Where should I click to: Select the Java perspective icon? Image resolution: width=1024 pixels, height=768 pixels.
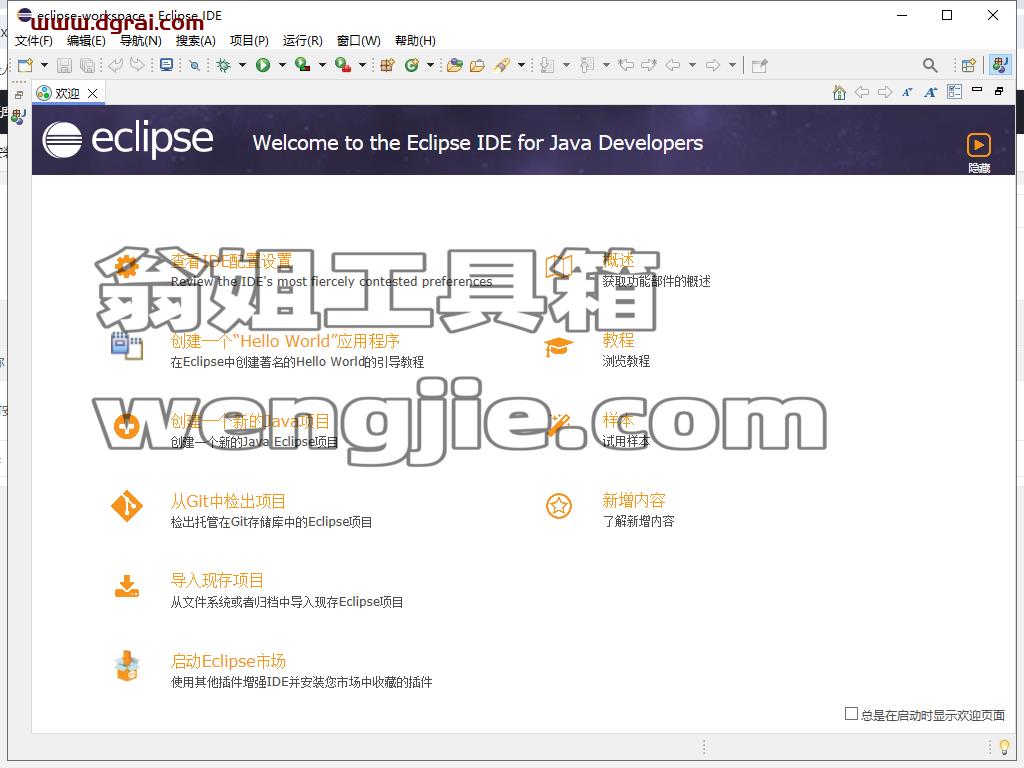click(x=1000, y=65)
